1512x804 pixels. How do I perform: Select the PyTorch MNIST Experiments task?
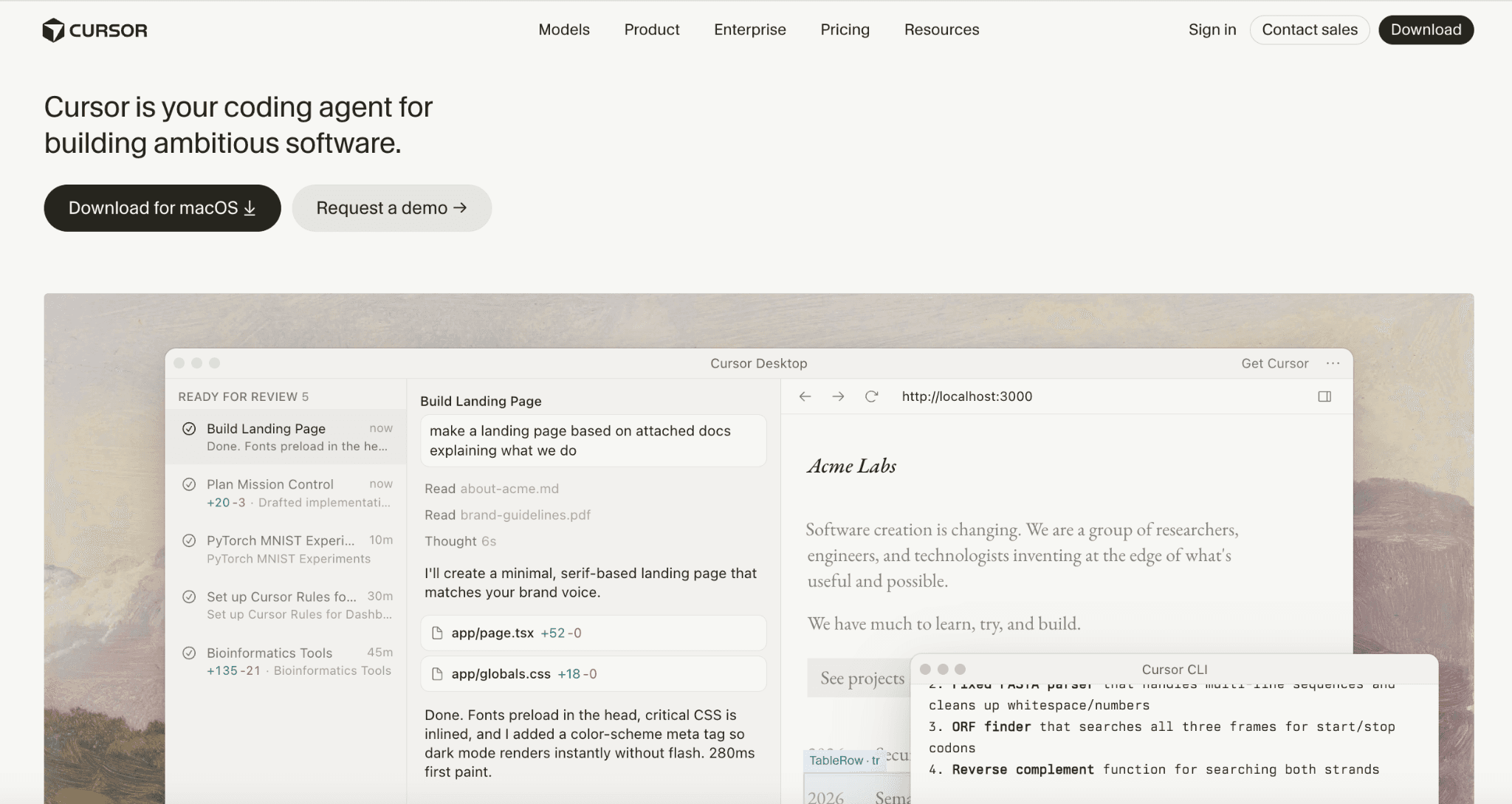tap(286, 549)
